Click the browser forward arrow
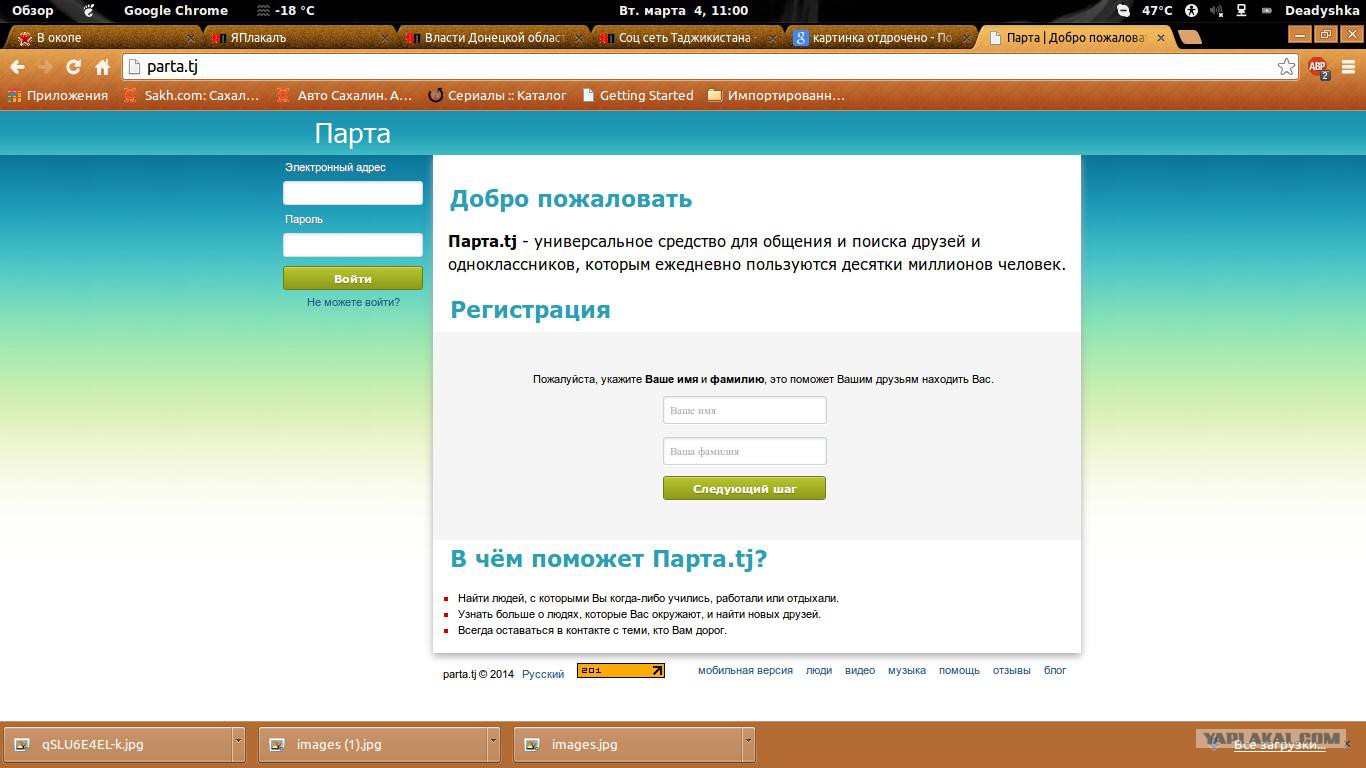 (x=45, y=67)
